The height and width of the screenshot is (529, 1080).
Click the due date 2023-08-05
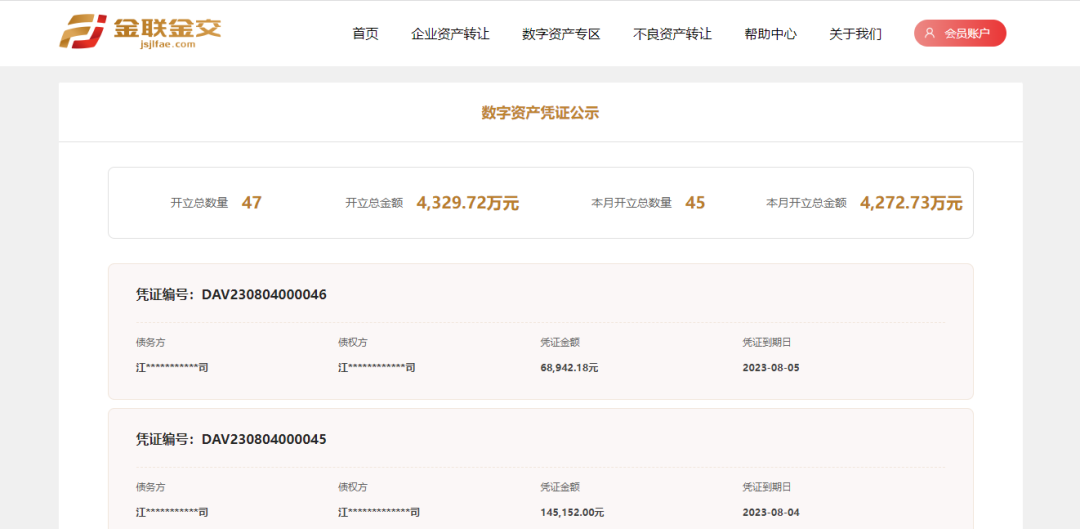point(770,368)
